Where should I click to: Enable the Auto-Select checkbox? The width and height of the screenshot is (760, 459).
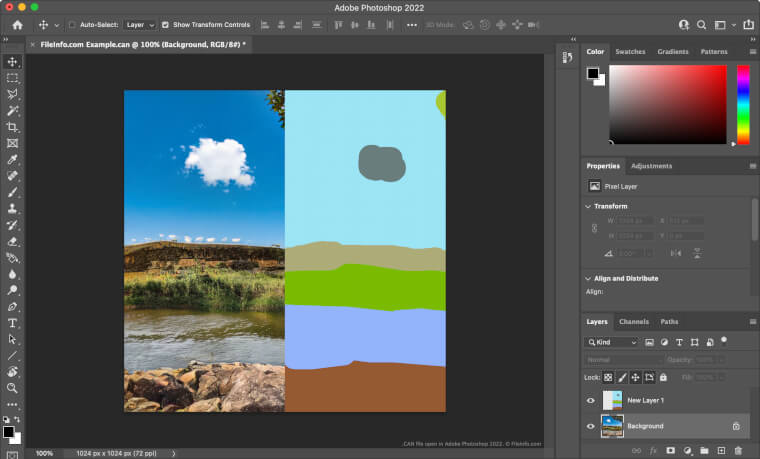72,24
